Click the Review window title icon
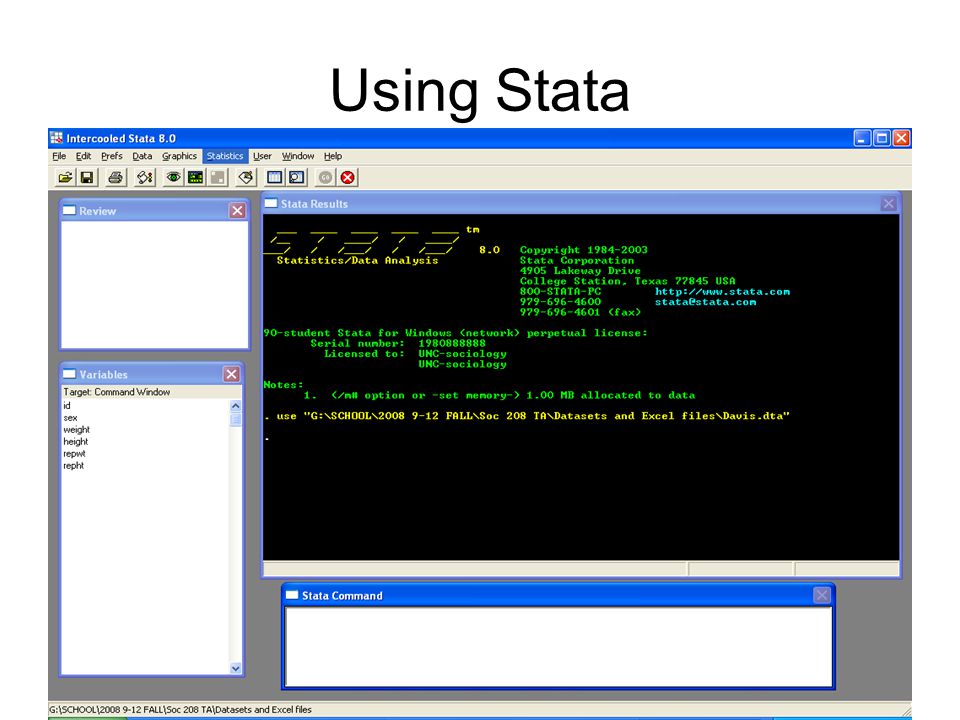This screenshot has height=720, width=960. [69, 211]
